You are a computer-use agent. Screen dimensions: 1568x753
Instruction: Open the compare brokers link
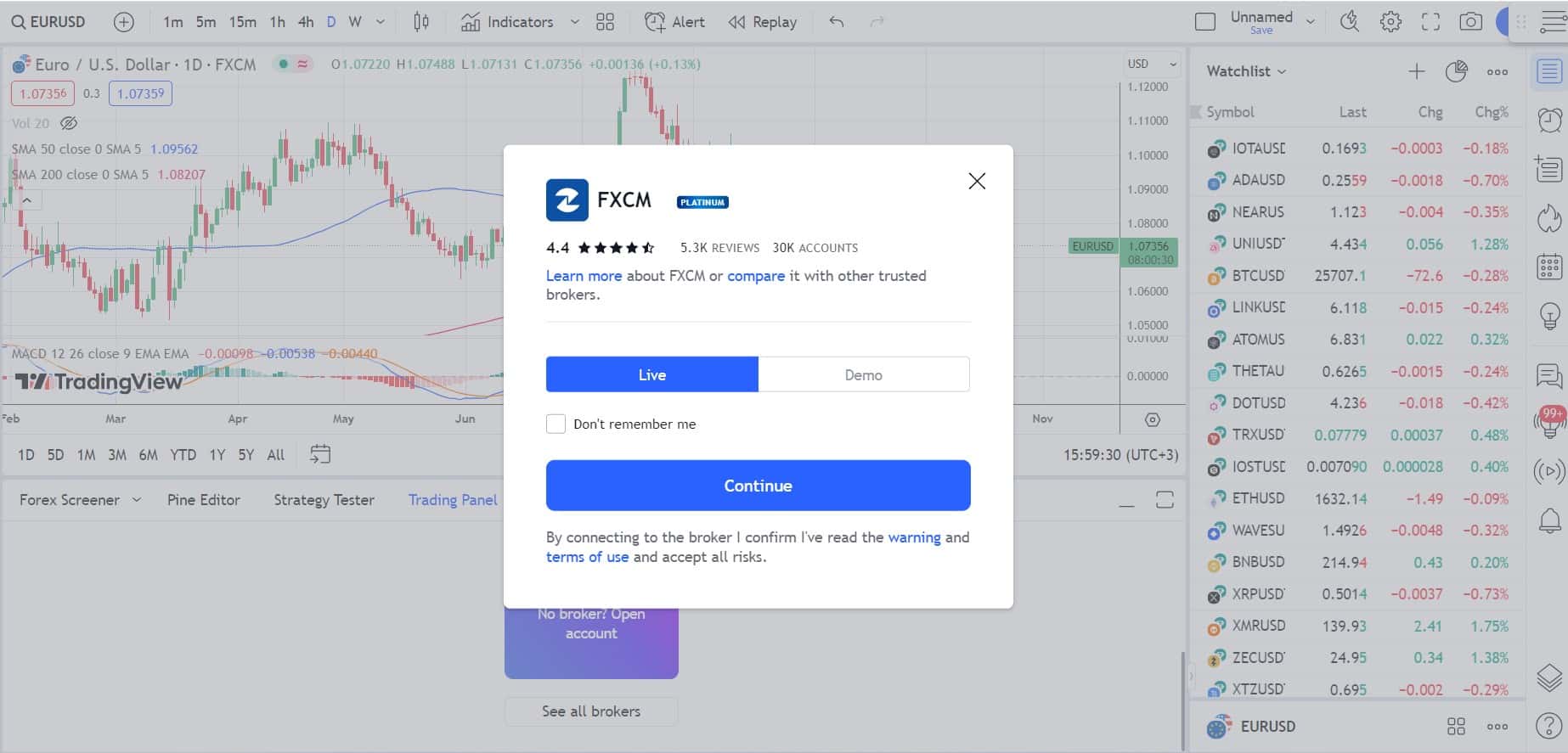coord(755,276)
